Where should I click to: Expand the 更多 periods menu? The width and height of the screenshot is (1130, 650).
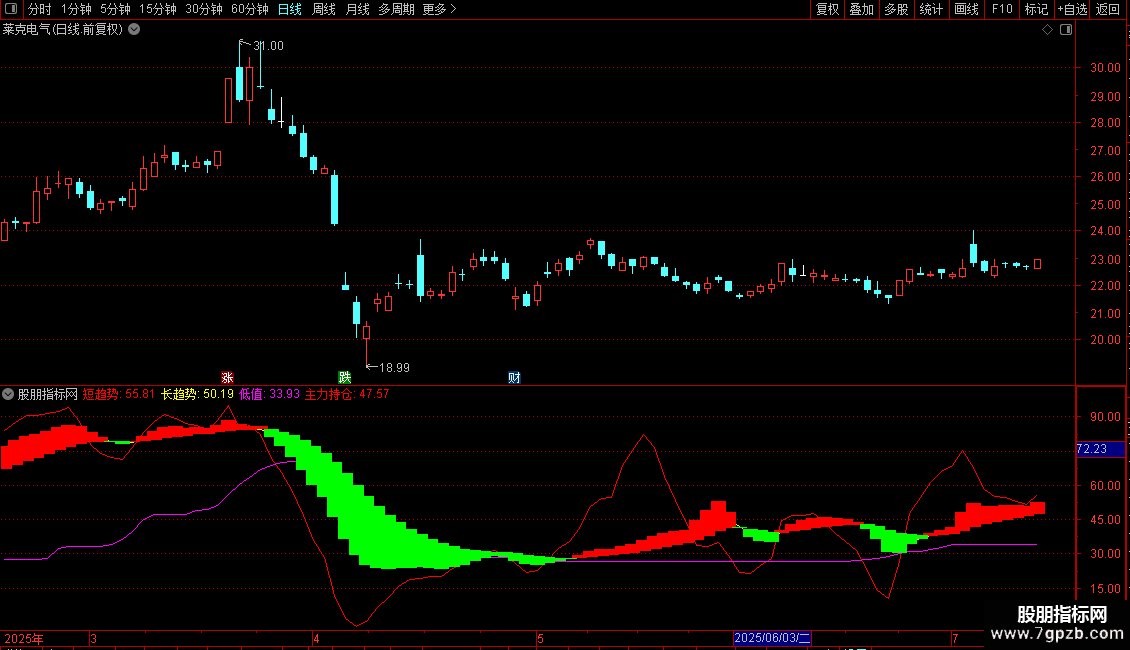[x=439, y=9]
